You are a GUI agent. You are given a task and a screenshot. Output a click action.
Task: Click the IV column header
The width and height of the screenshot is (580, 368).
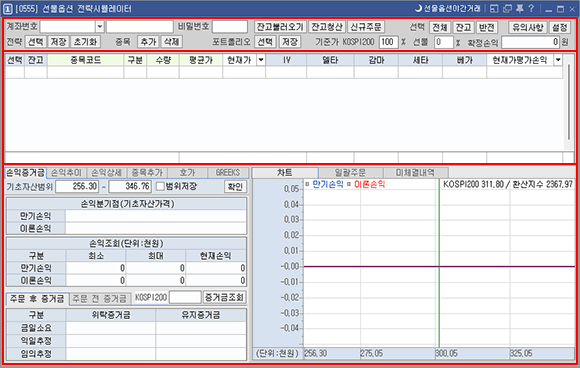pos(287,60)
